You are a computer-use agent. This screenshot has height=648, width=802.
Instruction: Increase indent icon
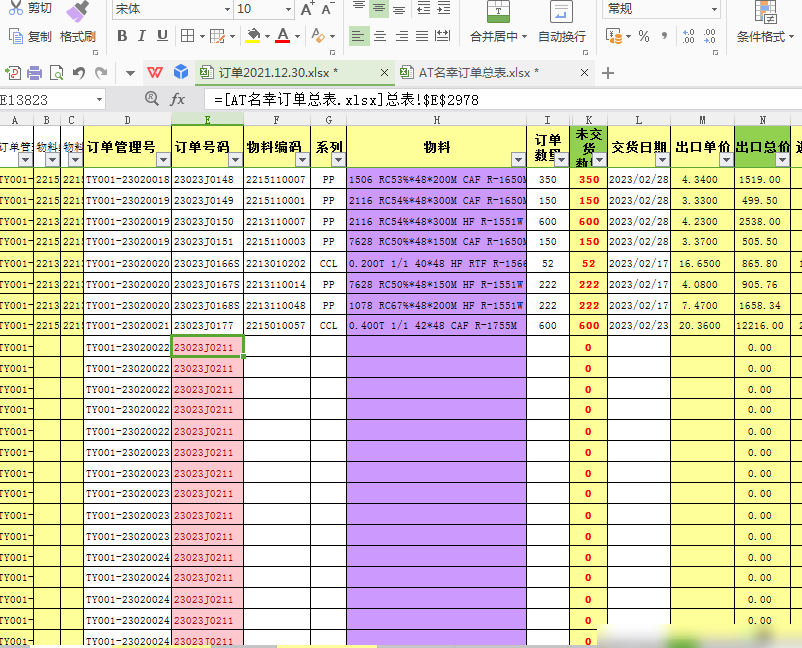(x=444, y=8)
